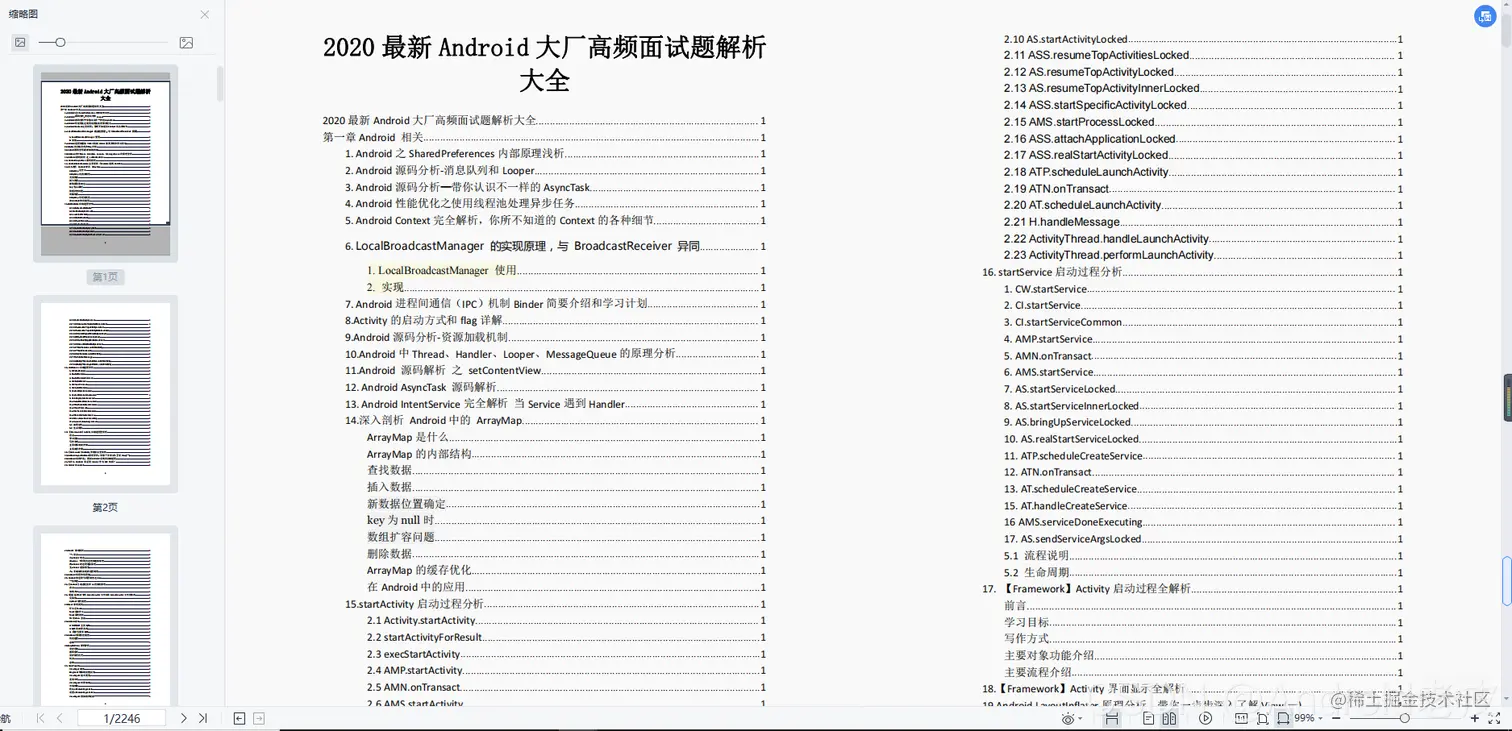Click entry '9. AS.bringUpServiceLocked'
Screen dimensions: 1512x731
pos(1067,422)
